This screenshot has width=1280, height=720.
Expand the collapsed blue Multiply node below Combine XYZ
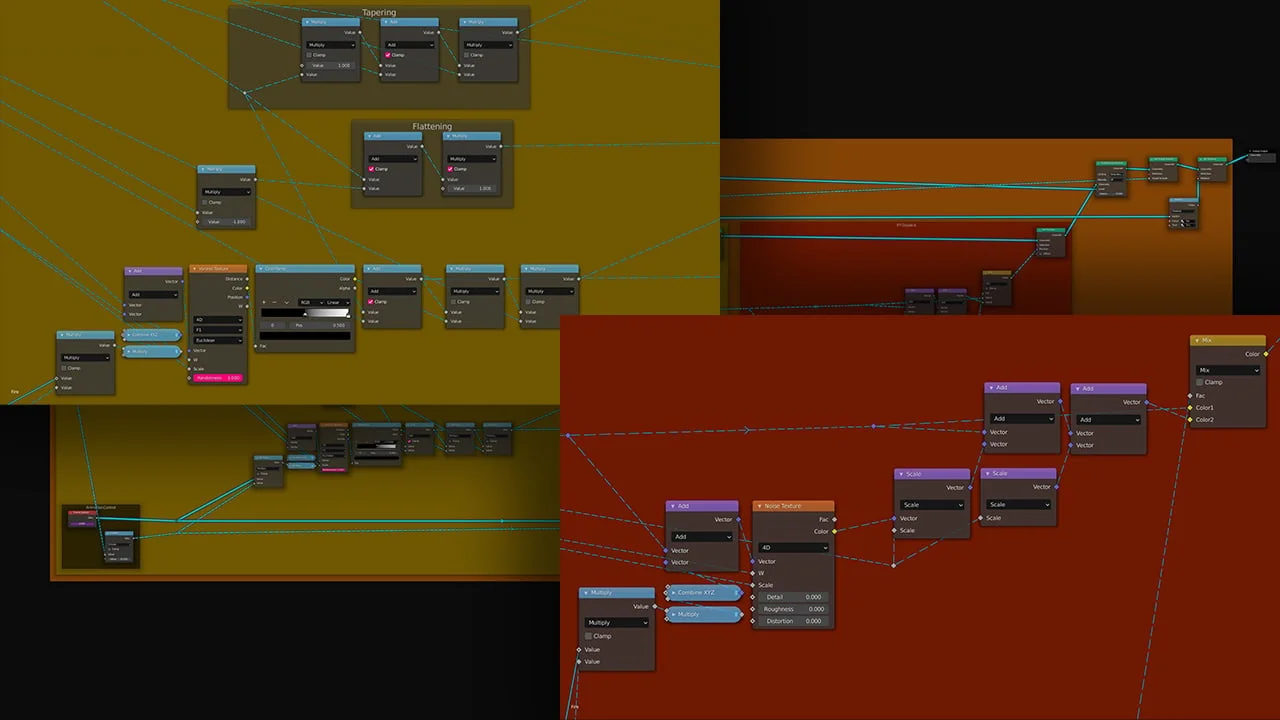tap(674, 614)
